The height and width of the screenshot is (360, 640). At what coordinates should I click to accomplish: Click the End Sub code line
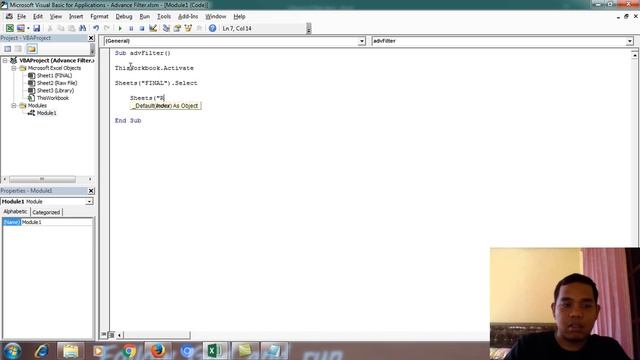pos(128,121)
